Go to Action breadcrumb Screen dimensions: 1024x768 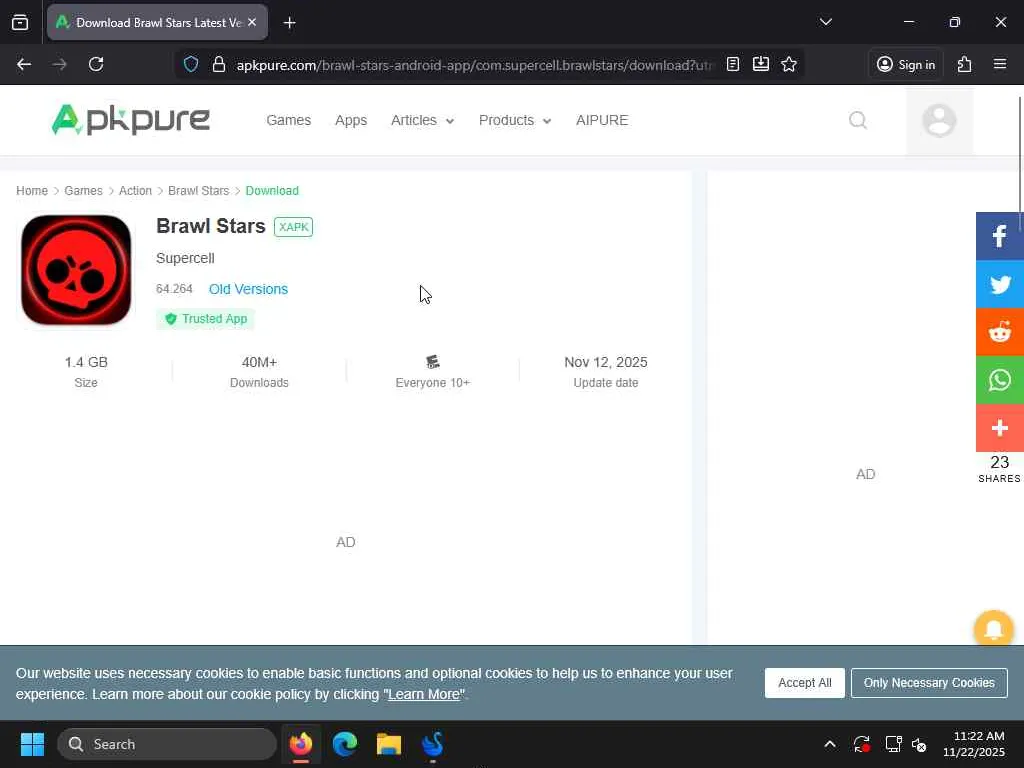(x=135, y=191)
